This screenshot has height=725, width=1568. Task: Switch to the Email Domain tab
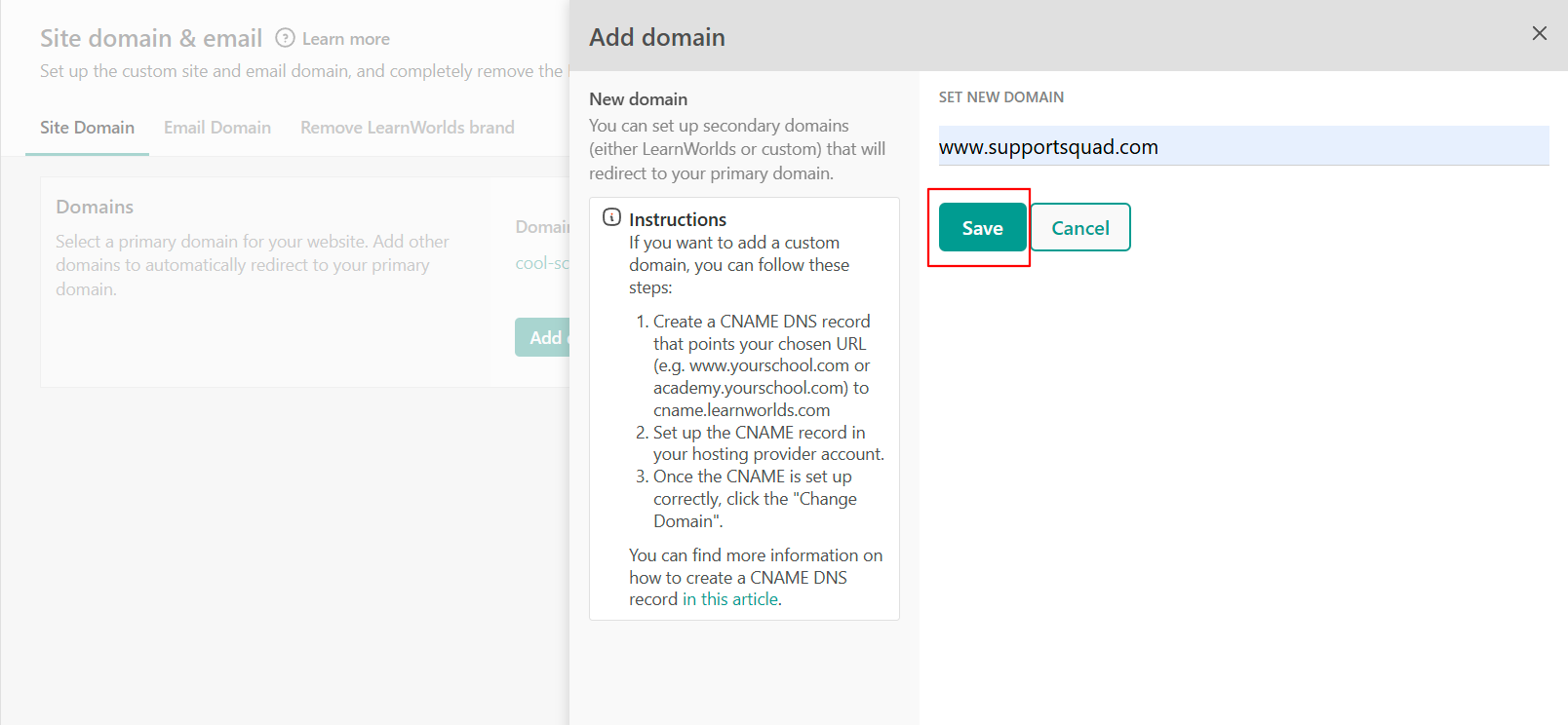coord(217,128)
